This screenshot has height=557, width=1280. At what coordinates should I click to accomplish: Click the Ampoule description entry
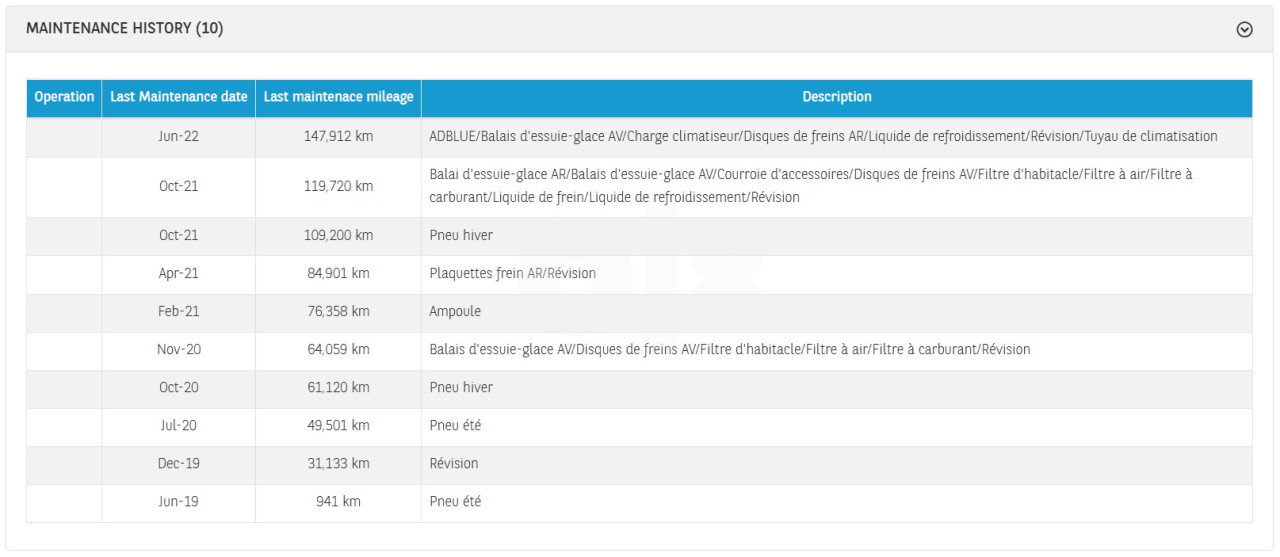455,311
